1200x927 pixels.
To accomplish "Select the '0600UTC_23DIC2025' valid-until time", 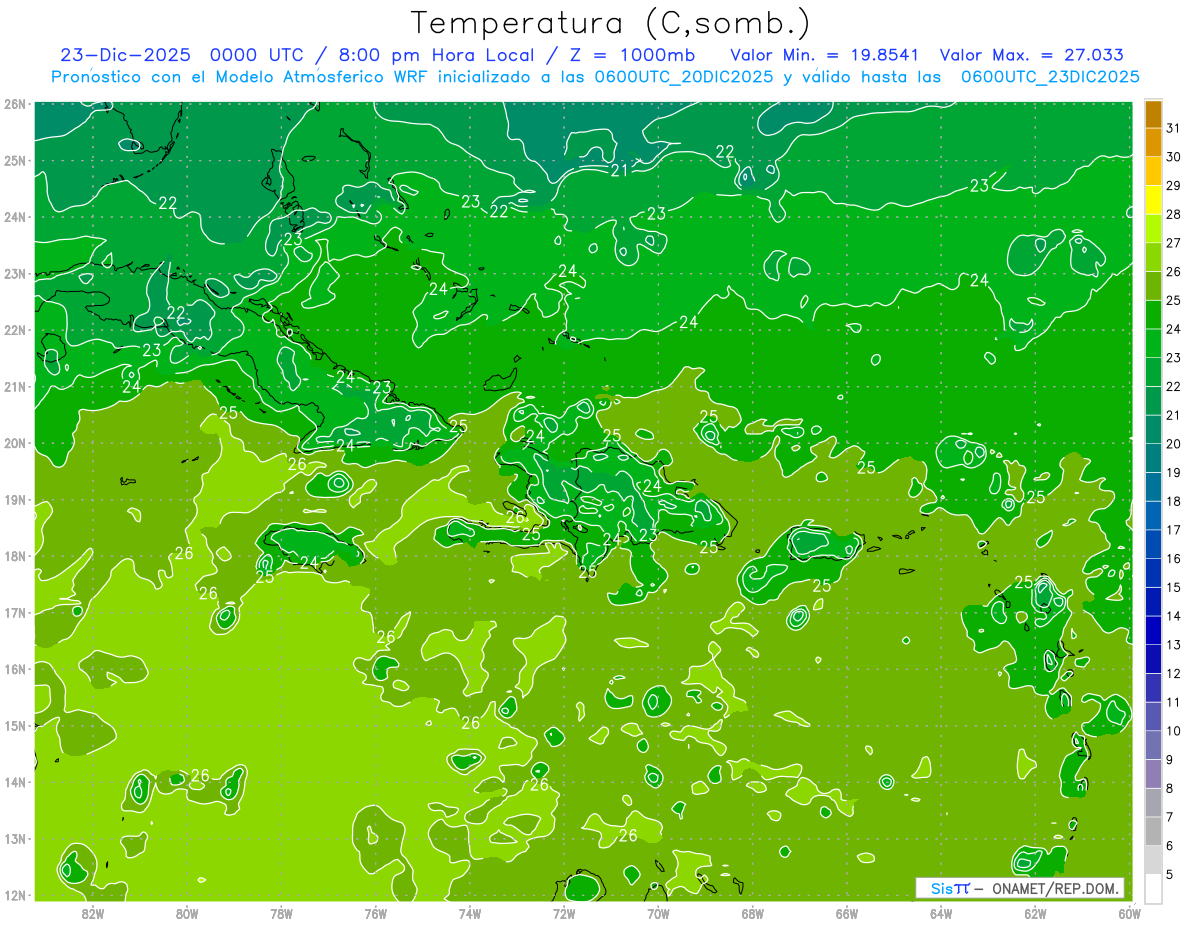I will (x=1050, y=77).
